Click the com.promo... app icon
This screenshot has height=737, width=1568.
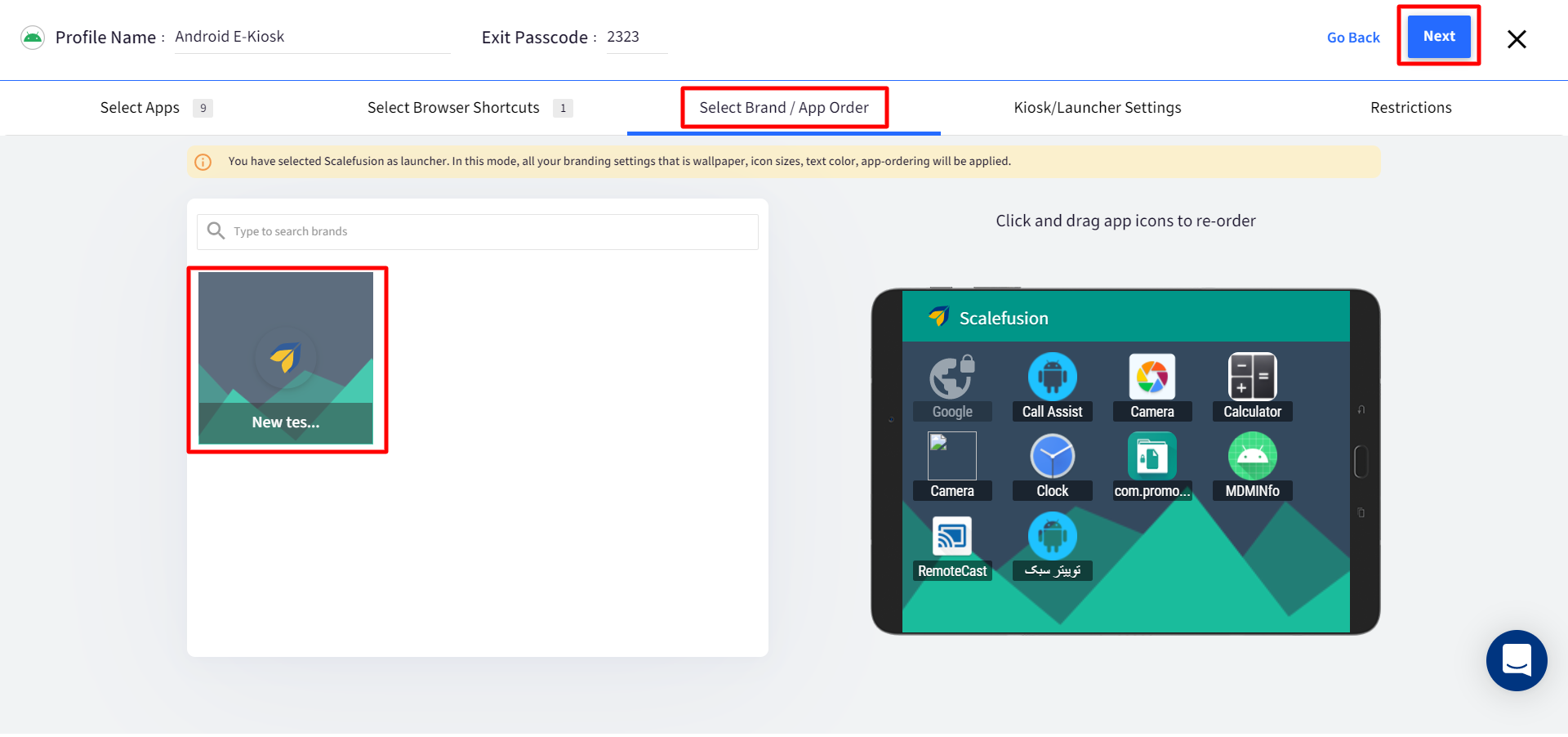point(1152,456)
